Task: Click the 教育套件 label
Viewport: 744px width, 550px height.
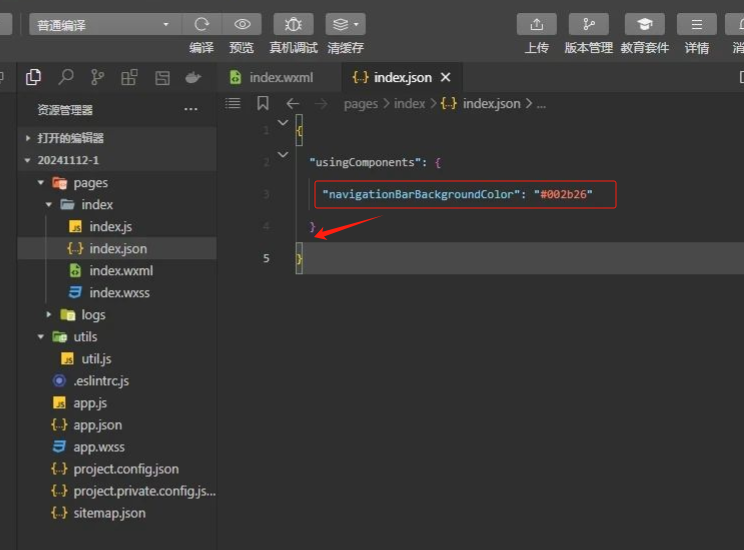Action: point(644,48)
